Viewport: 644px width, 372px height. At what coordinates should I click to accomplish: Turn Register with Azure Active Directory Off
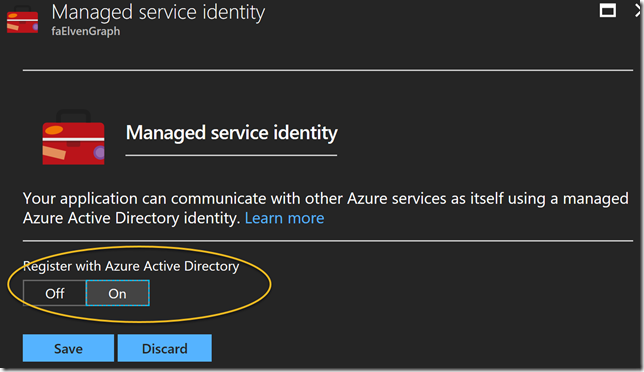coord(55,293)
